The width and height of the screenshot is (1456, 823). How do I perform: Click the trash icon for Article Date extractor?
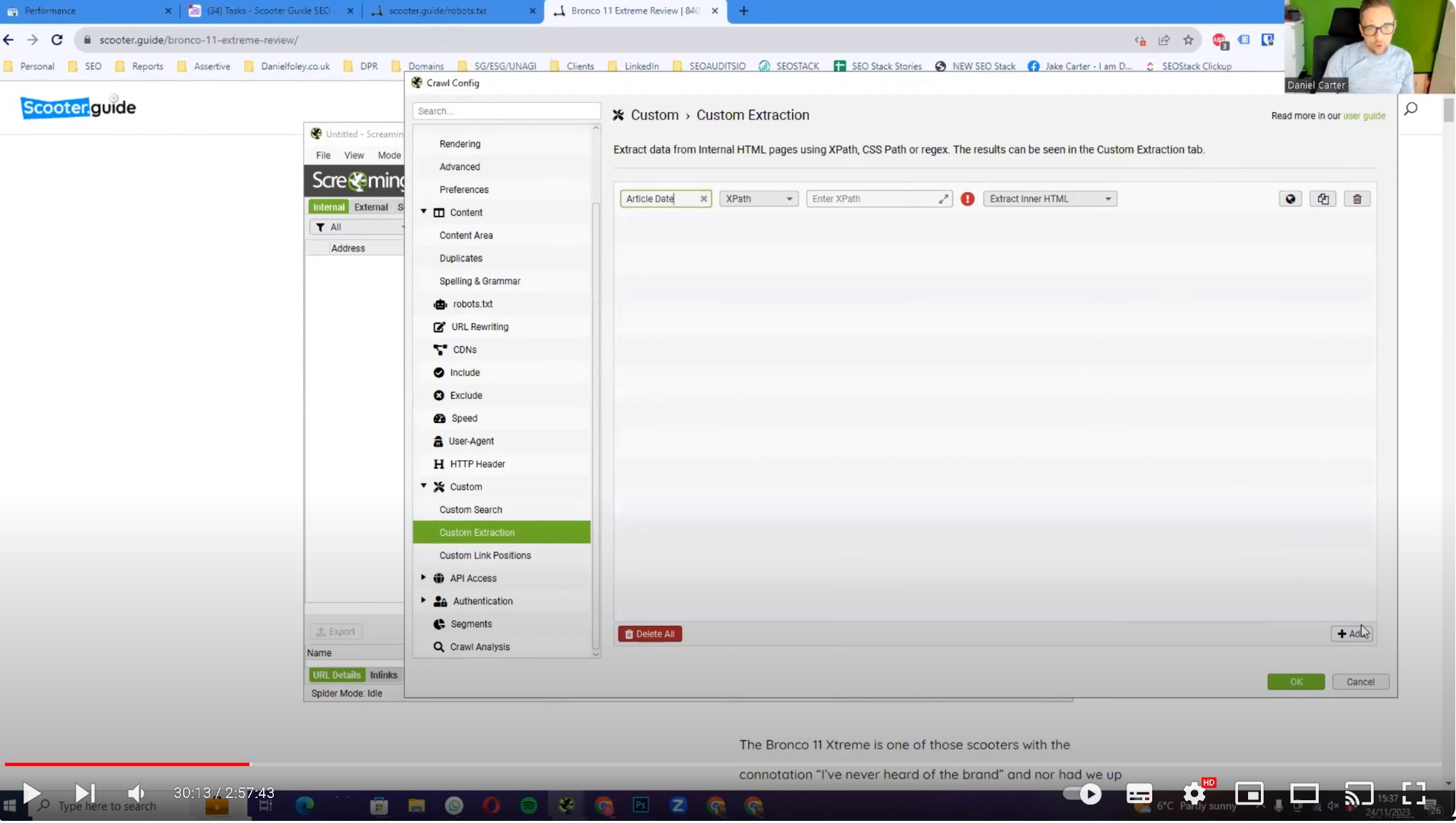coord(1356,199)
